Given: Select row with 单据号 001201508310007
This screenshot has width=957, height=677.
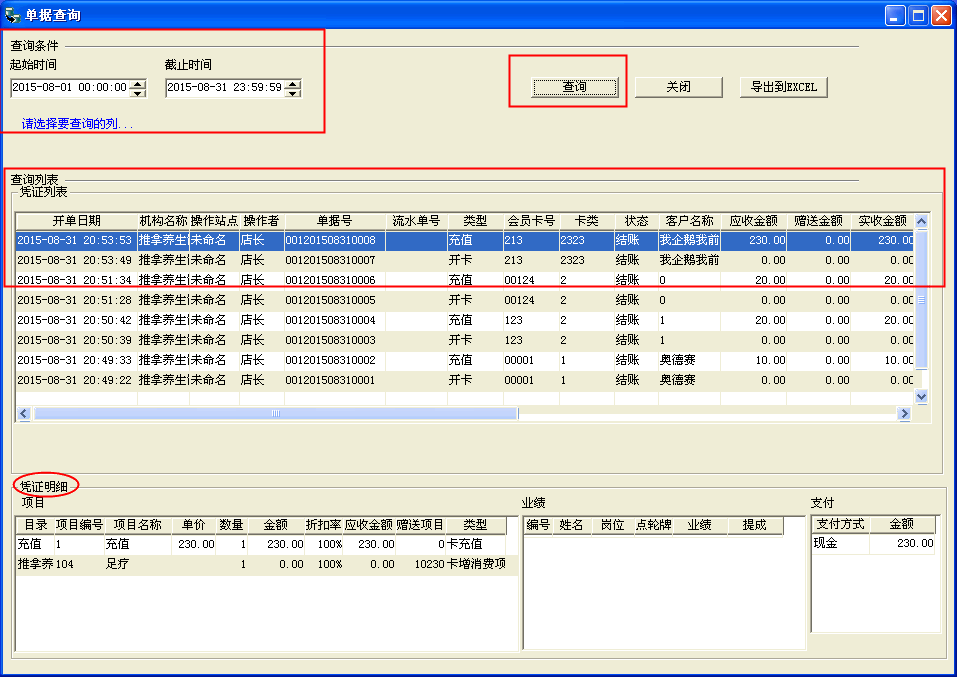Looking at the screenshot, I should pyautogui.click(x=464, y=260).
